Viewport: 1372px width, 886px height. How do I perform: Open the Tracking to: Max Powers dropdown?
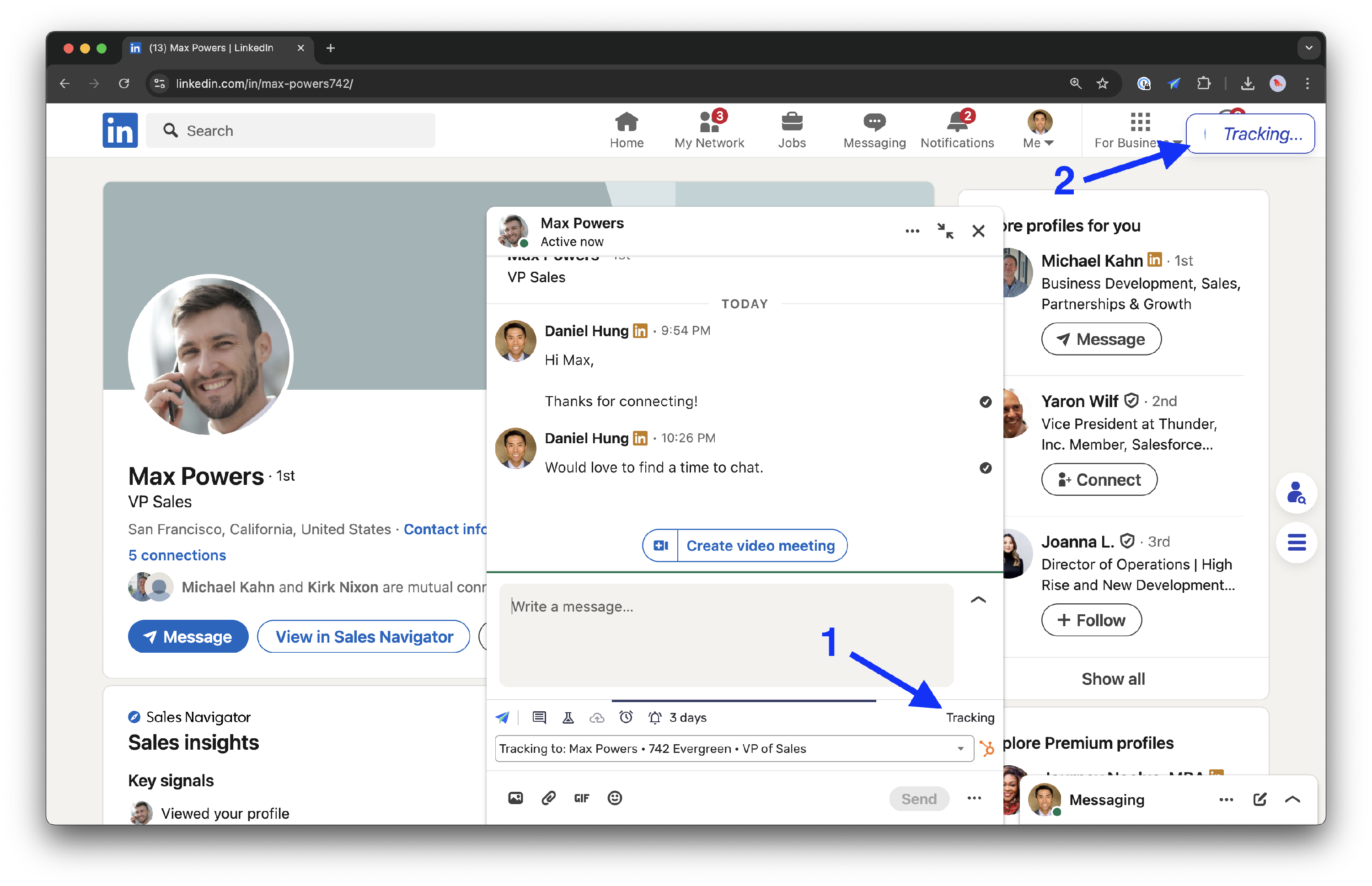[x=734, y=748]
